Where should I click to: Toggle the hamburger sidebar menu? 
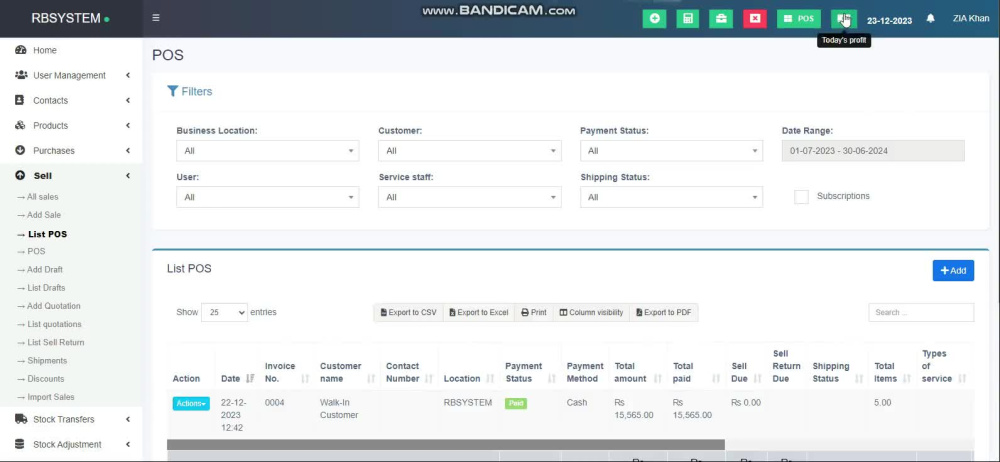coord(156,18)
